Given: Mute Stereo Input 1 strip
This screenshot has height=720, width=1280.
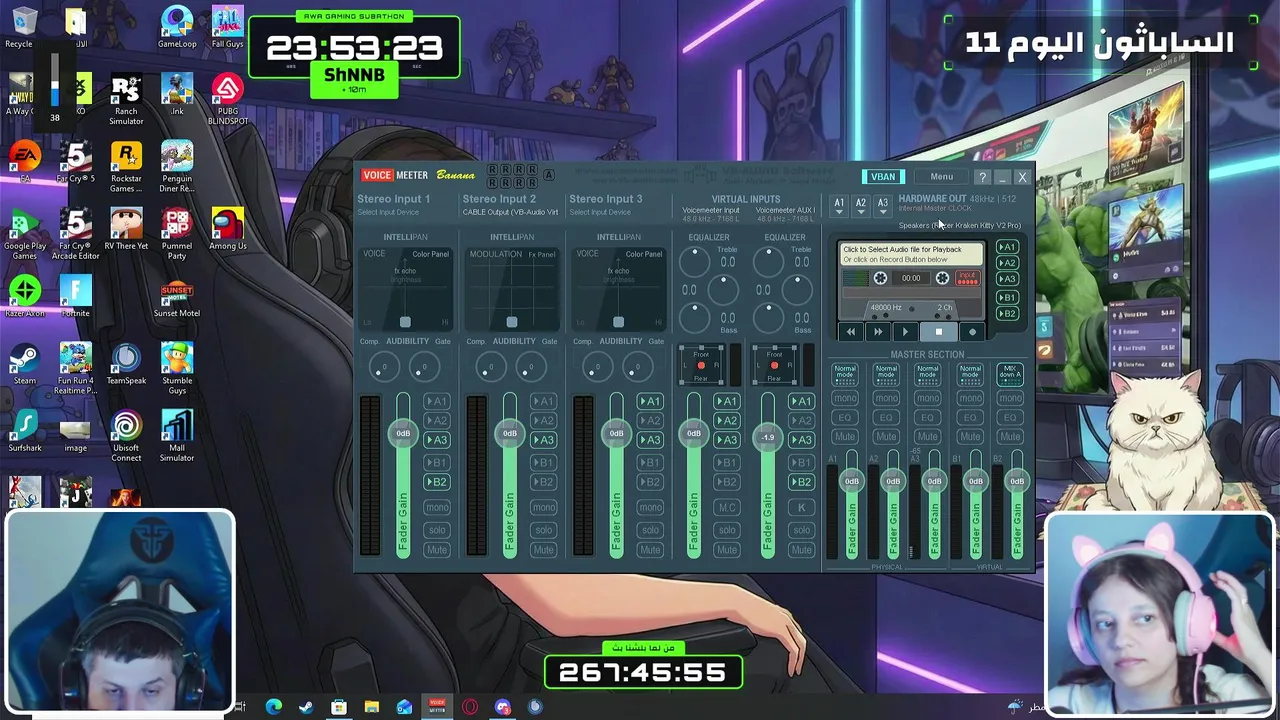Looking at the screenshot, I should pos(437,550).
